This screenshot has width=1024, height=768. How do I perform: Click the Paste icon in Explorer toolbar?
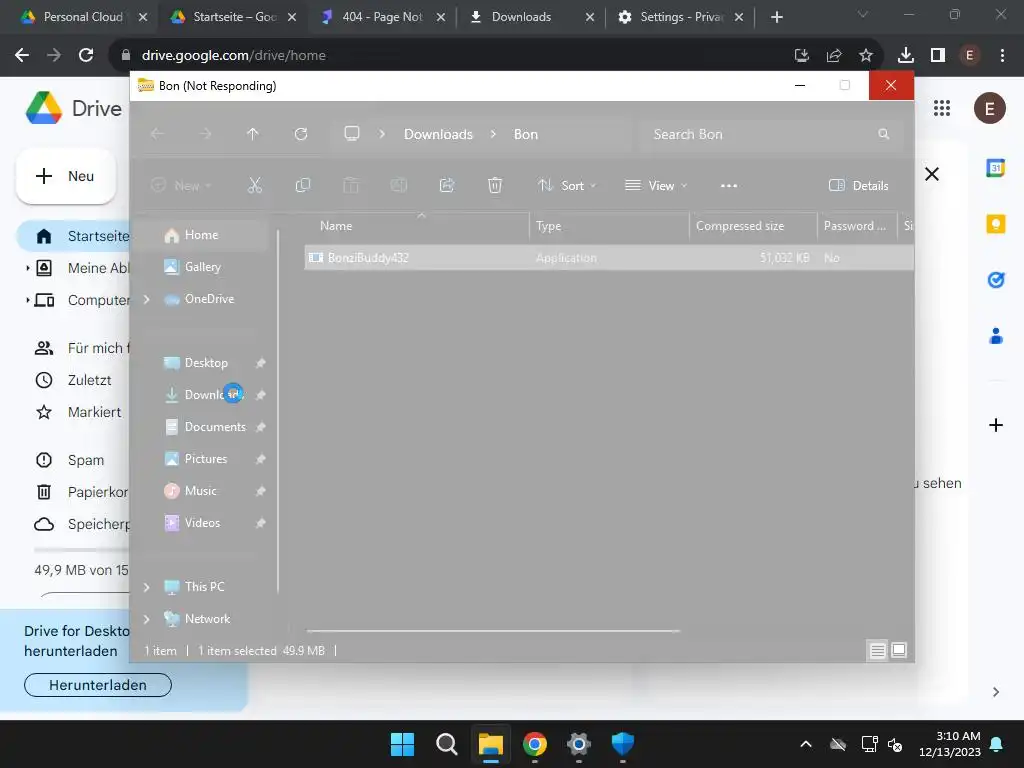tap(351, 185)
